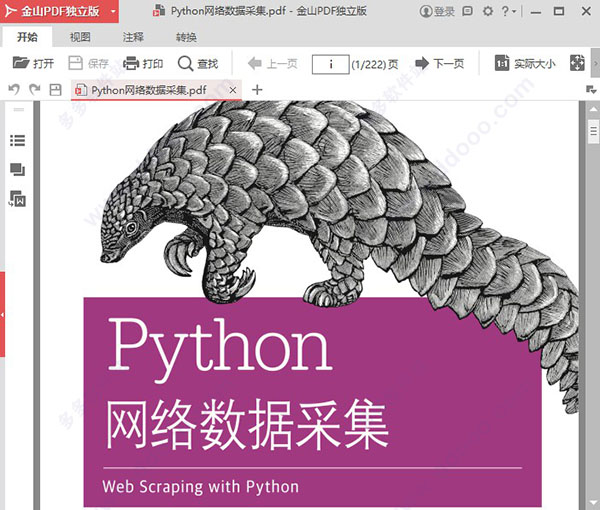
Task: Open the help question mark menu
Action: 509,11
